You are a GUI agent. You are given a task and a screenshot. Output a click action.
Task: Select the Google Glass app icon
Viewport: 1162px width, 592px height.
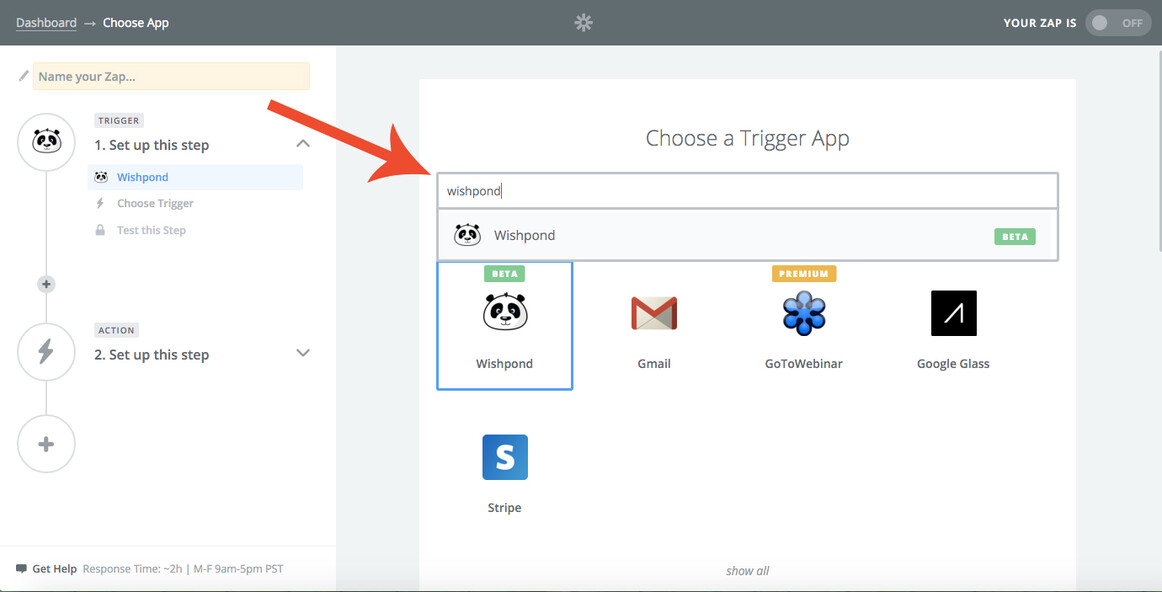click(x=953, y=313)
